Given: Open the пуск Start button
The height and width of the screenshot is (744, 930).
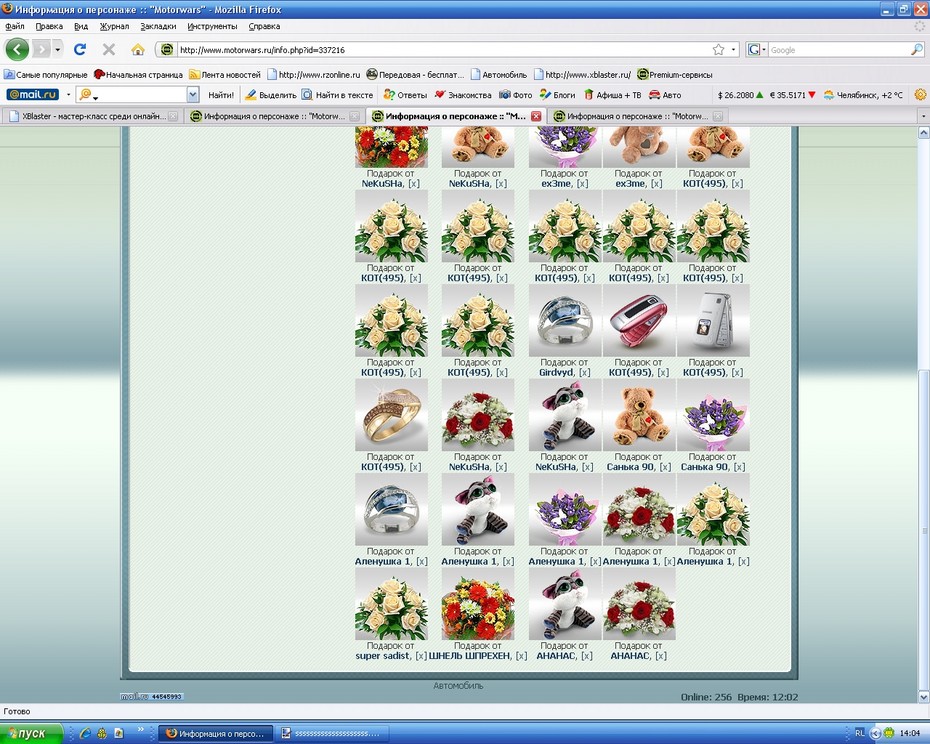Looking at the screenshot, I should pyautogui.click(x=31, y=733).
